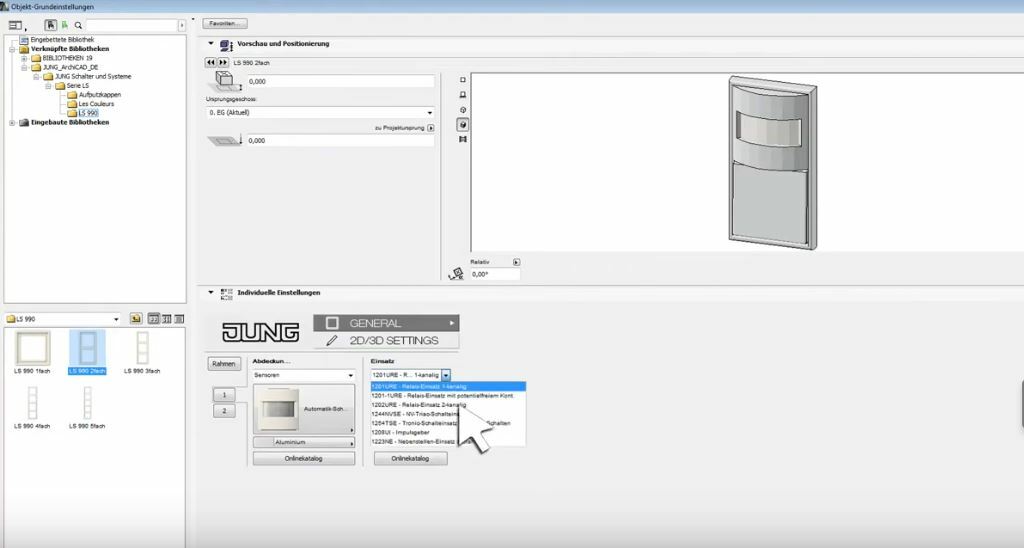Show the preview picture view icon

463,139
